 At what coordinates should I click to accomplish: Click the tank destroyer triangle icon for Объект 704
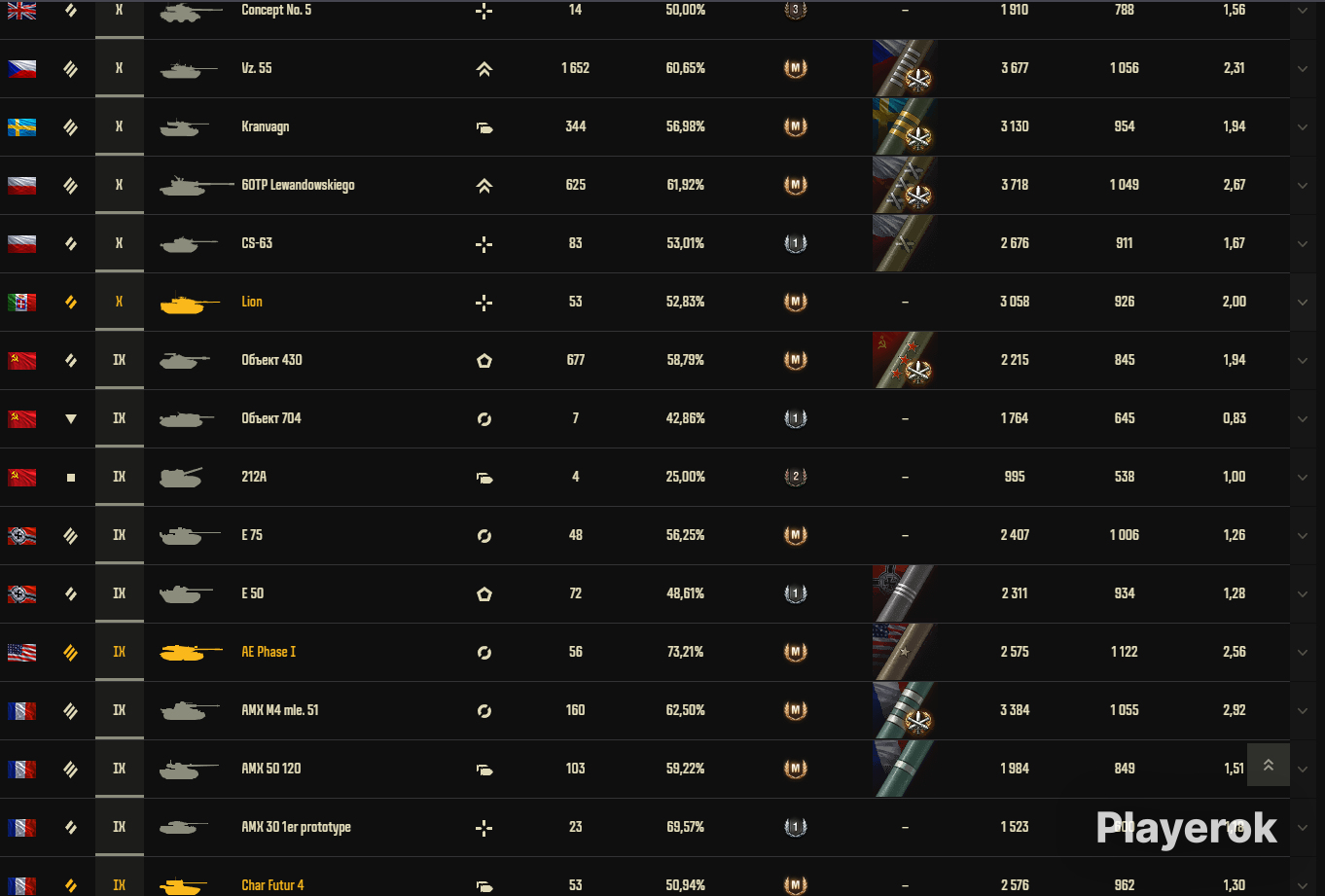point(70,419)
